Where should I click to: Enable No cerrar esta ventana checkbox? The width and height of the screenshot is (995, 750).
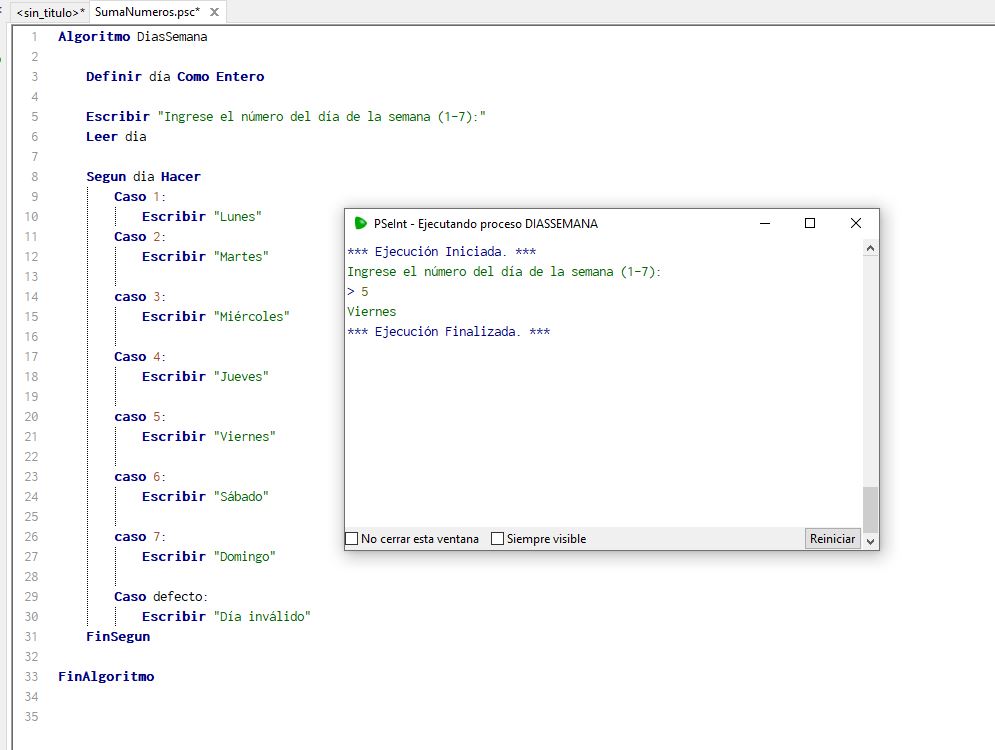[352, 539]
